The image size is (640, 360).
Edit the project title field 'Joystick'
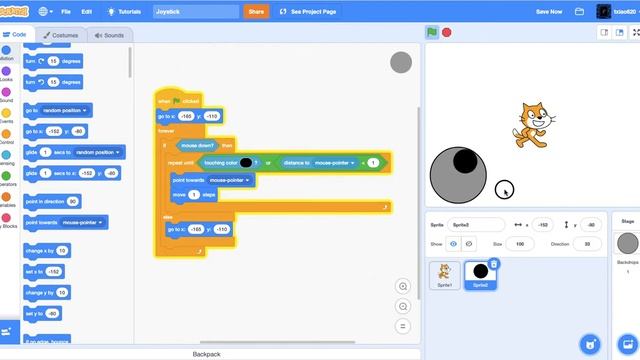click(196, 11)
